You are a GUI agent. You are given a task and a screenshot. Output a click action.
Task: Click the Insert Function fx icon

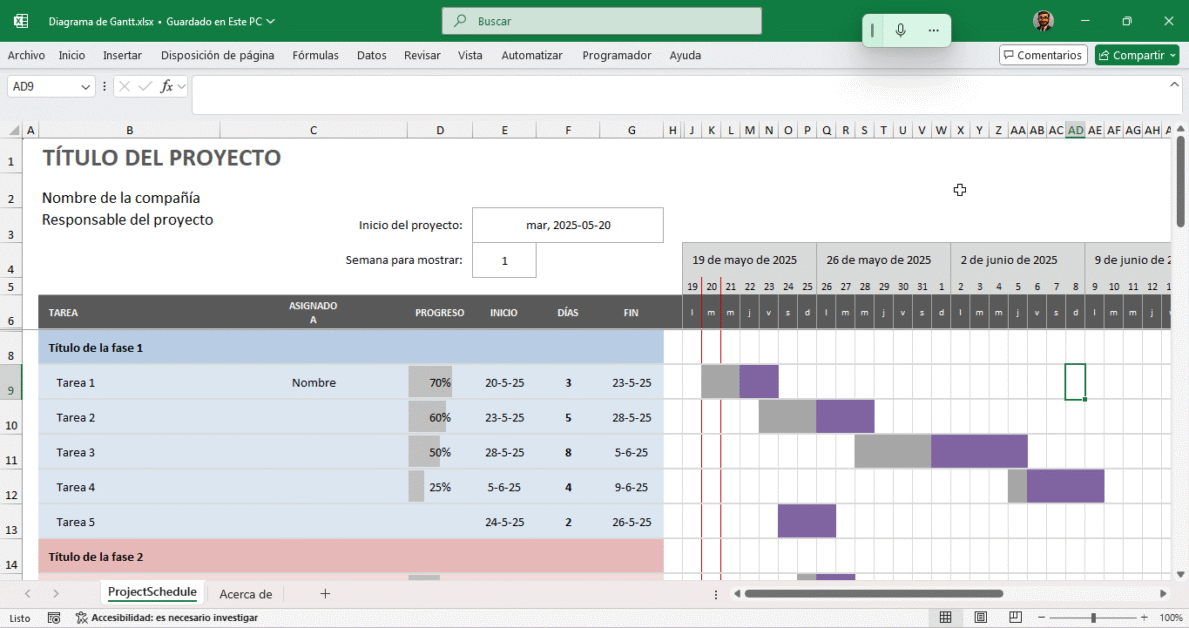coord(167,87)
